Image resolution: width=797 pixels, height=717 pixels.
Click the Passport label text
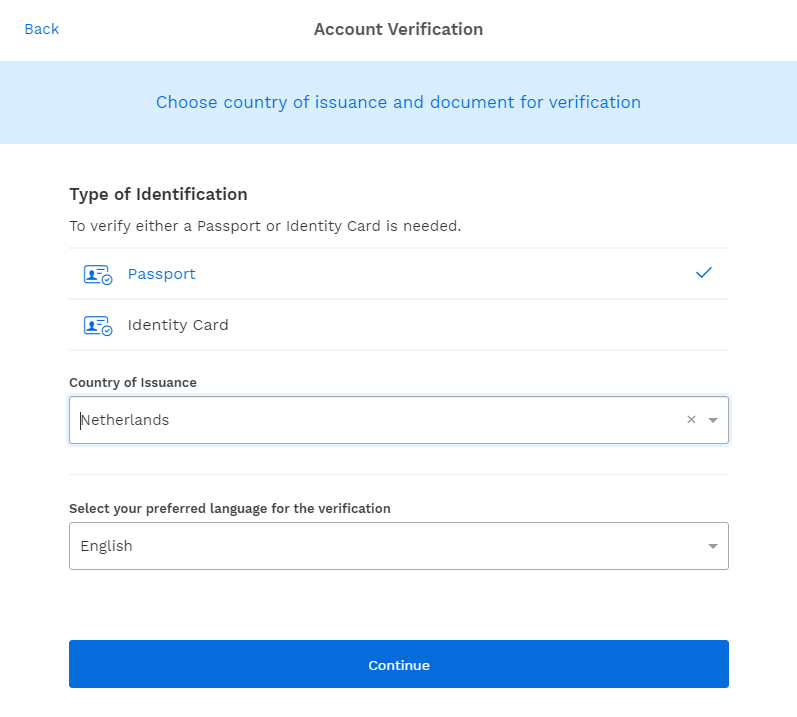click(x=161, y=274)
